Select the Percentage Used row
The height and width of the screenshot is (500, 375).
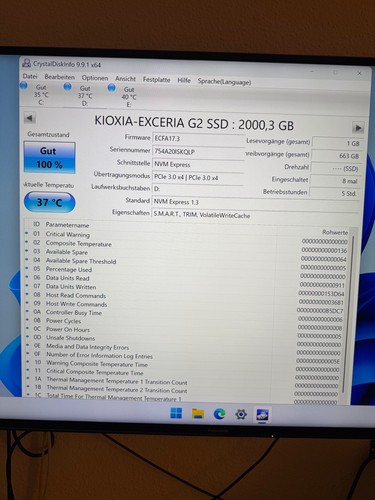coord(186,272)
